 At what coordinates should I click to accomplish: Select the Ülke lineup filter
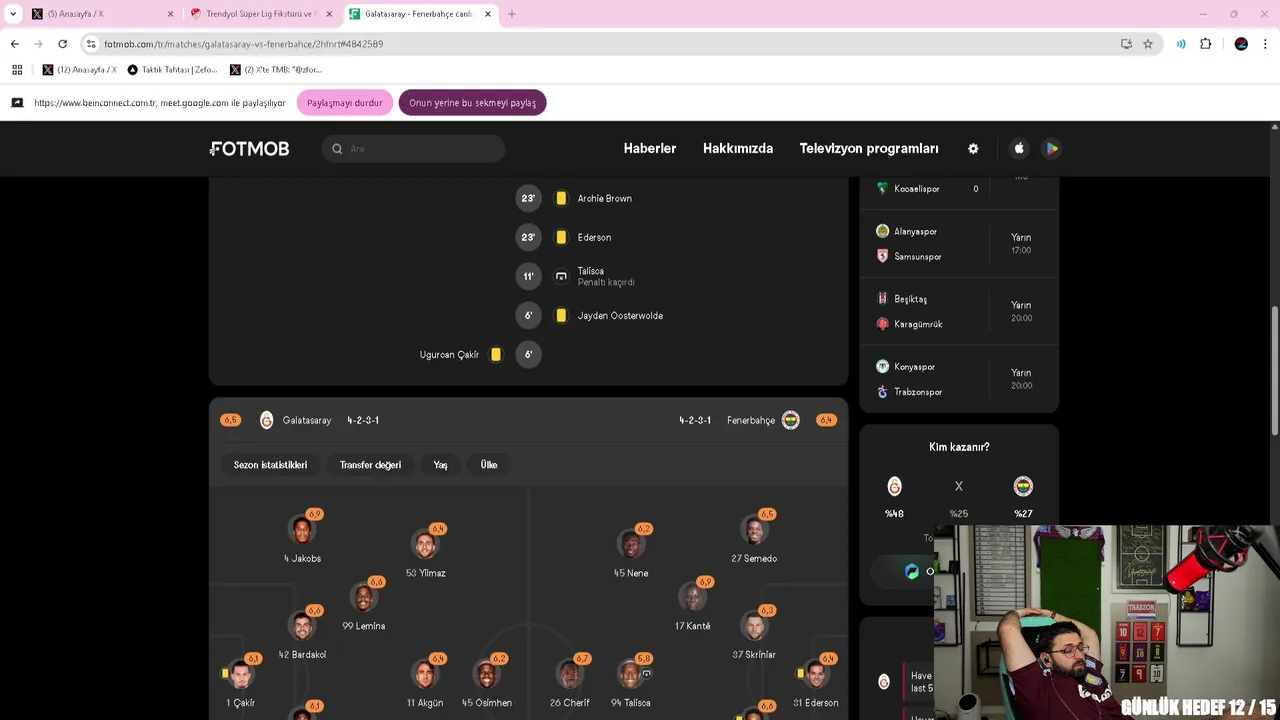pos(489,465)
